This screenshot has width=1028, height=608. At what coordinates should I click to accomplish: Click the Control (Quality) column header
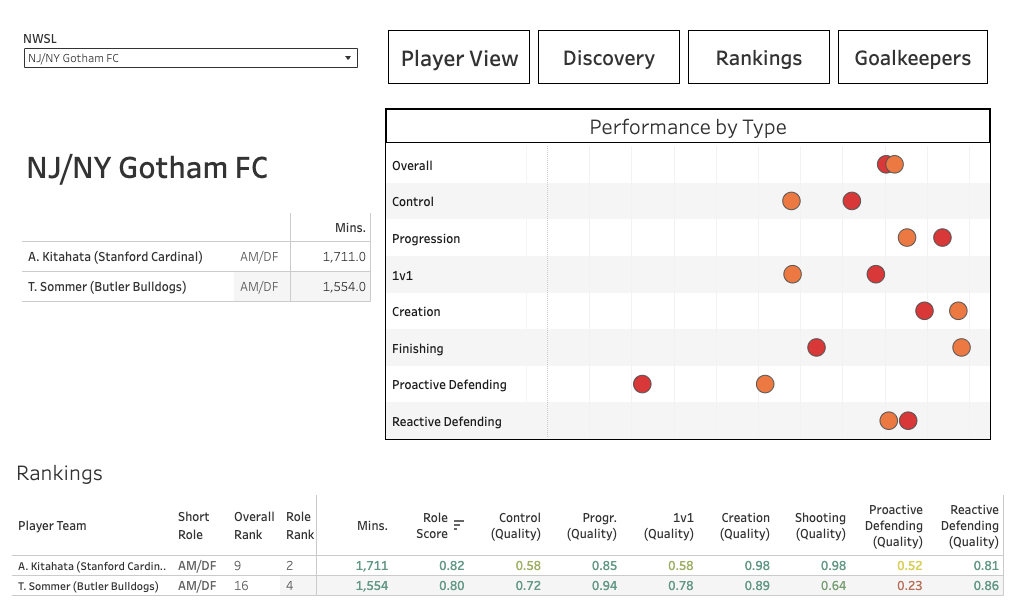(x=516, y=525)
